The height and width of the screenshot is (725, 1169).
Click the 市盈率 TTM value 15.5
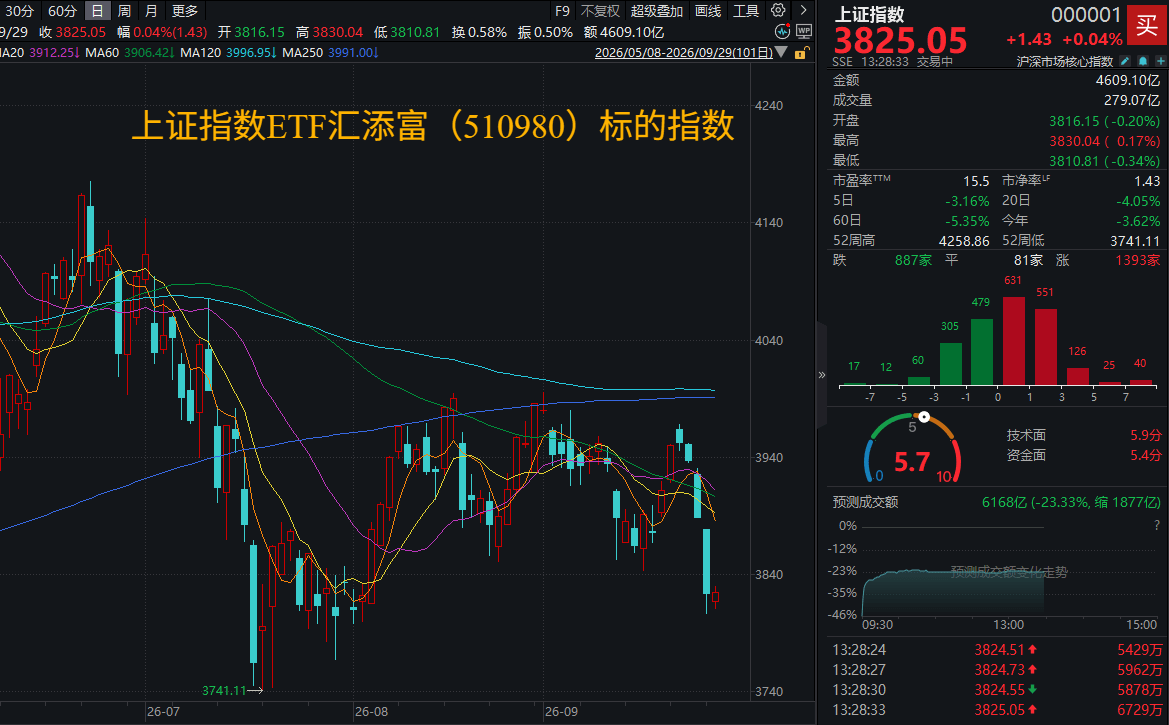[976, 181]
